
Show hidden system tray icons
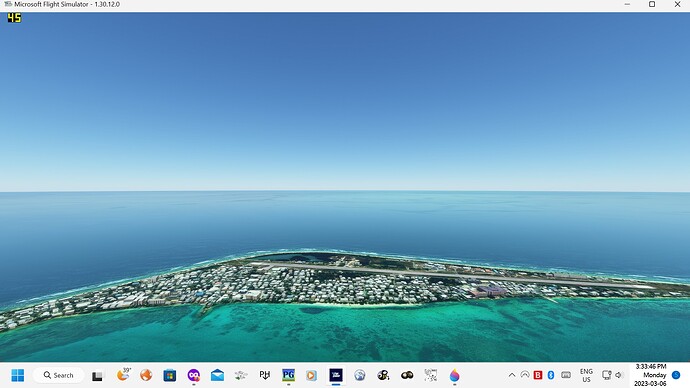coord(512,375)
